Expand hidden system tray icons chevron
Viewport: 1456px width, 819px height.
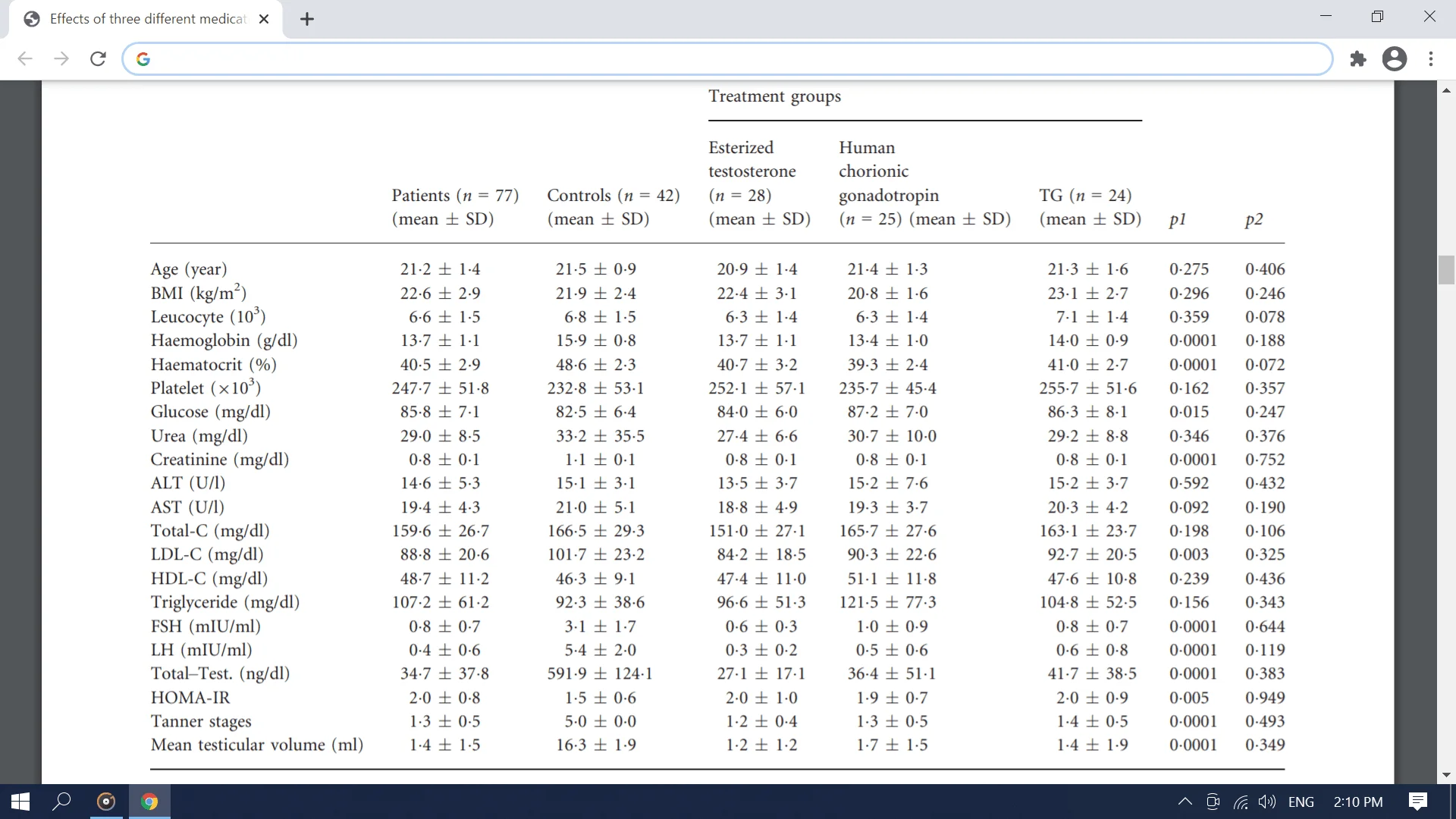pyautogui.click(x=1185, y=802)
